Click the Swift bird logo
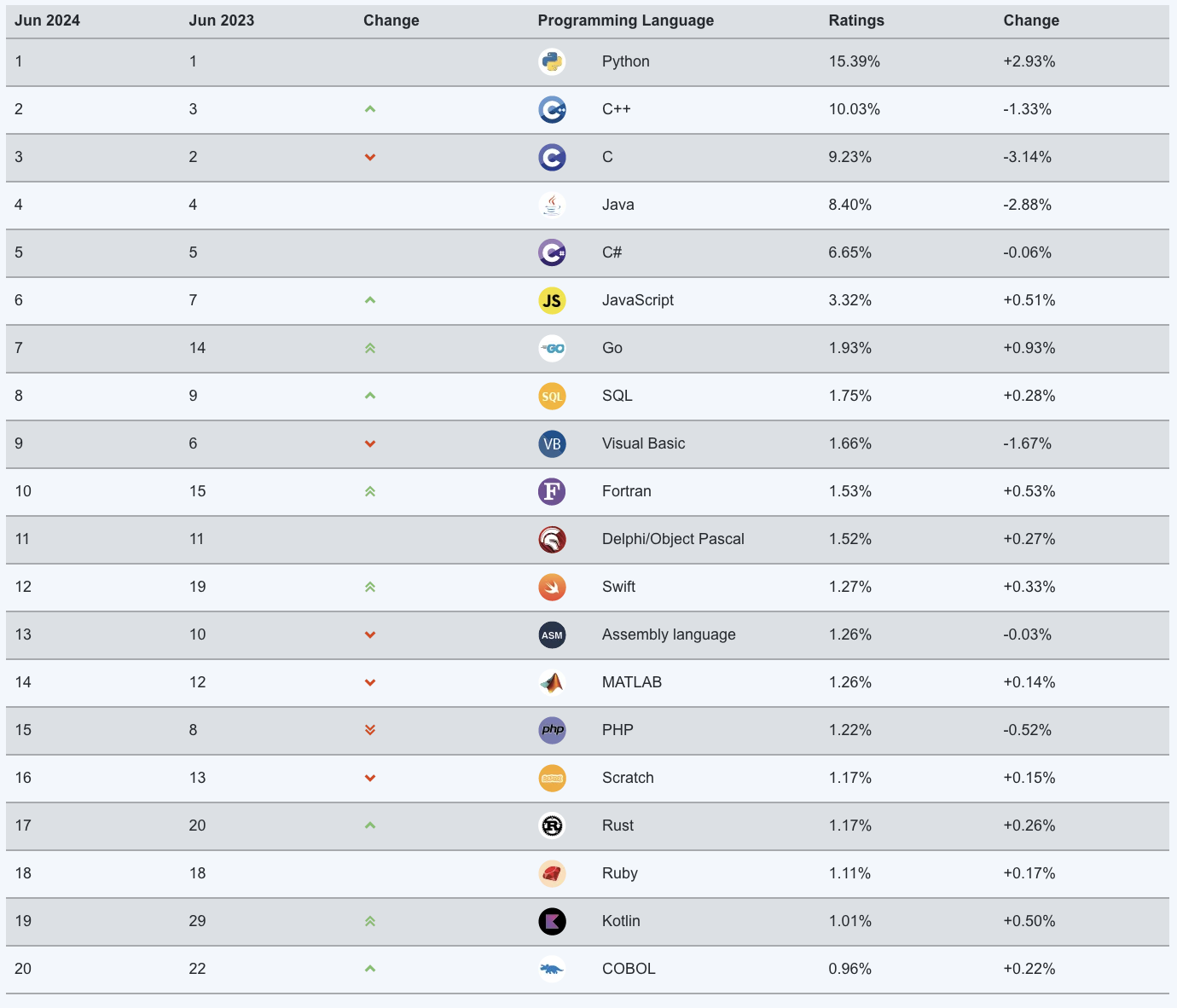The width and height of the screenshot is (1177, 1008). pyautogui.click(x=552, y=587)
